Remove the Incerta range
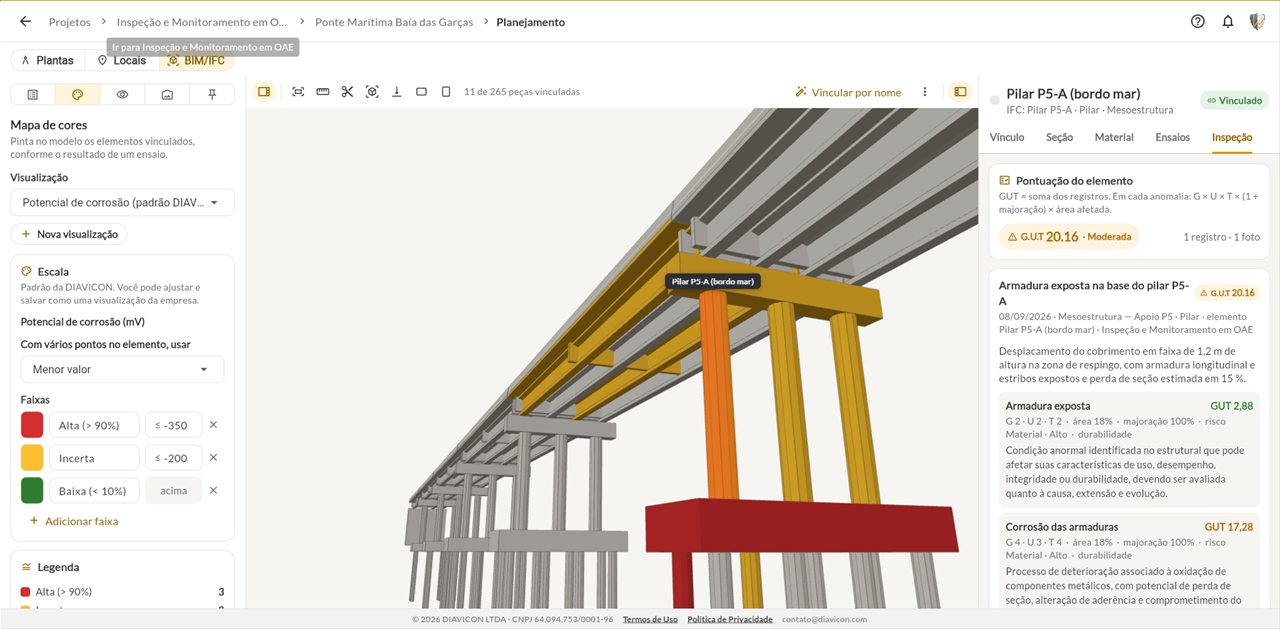Viewport: 1280px width, 629px height. click(213, 458)
